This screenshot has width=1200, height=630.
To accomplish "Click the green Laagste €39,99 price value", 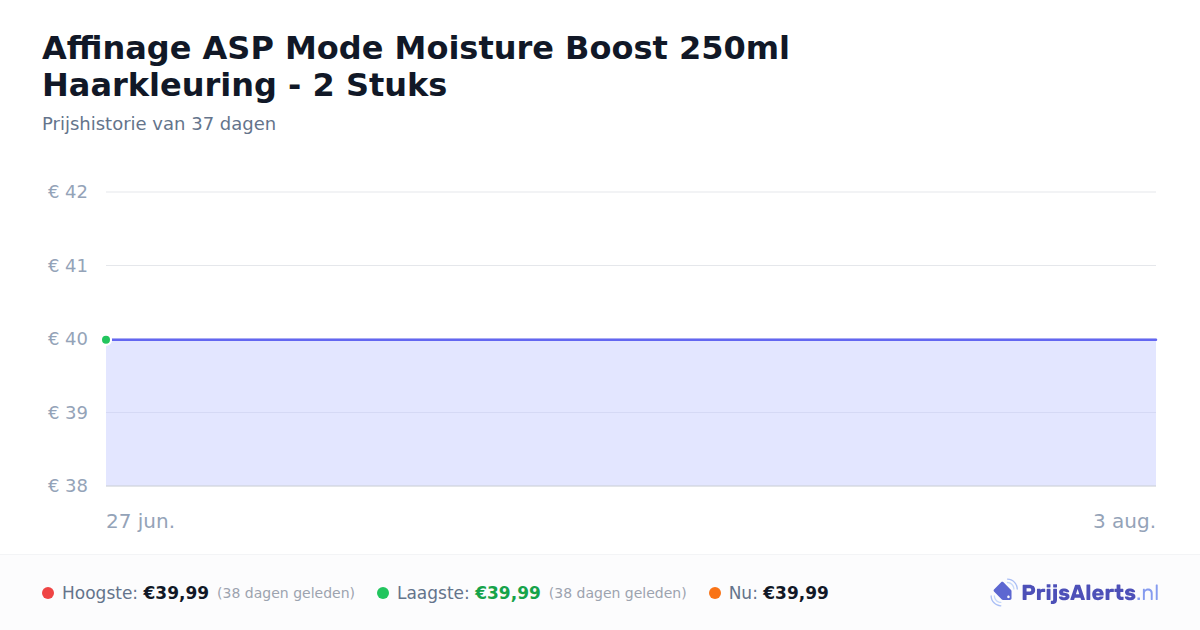I will (508, 593).
